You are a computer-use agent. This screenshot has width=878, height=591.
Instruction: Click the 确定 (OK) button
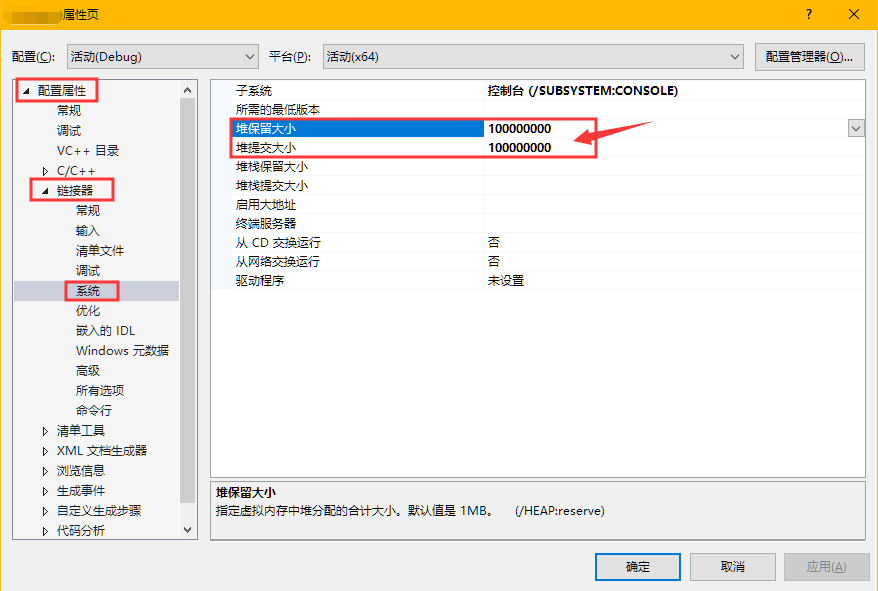tap(637, 566)
